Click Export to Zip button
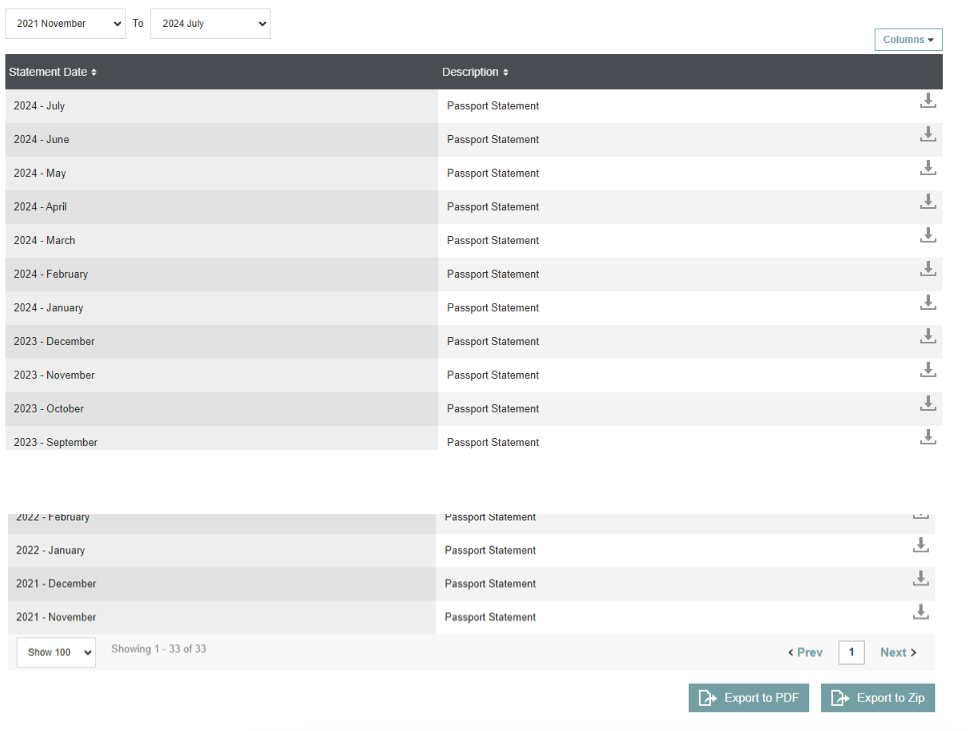968x731 pixels. 878,698
